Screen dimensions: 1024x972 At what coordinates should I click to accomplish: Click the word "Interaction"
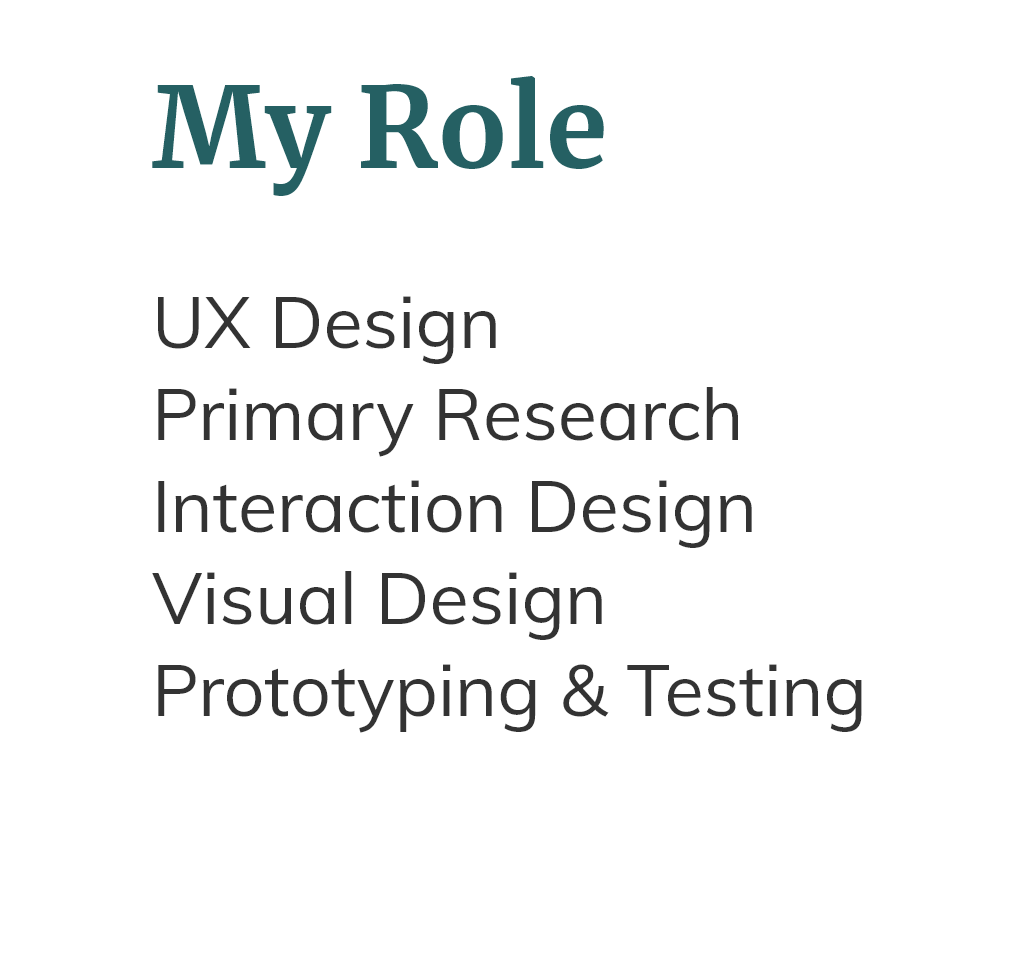(329, 506)
